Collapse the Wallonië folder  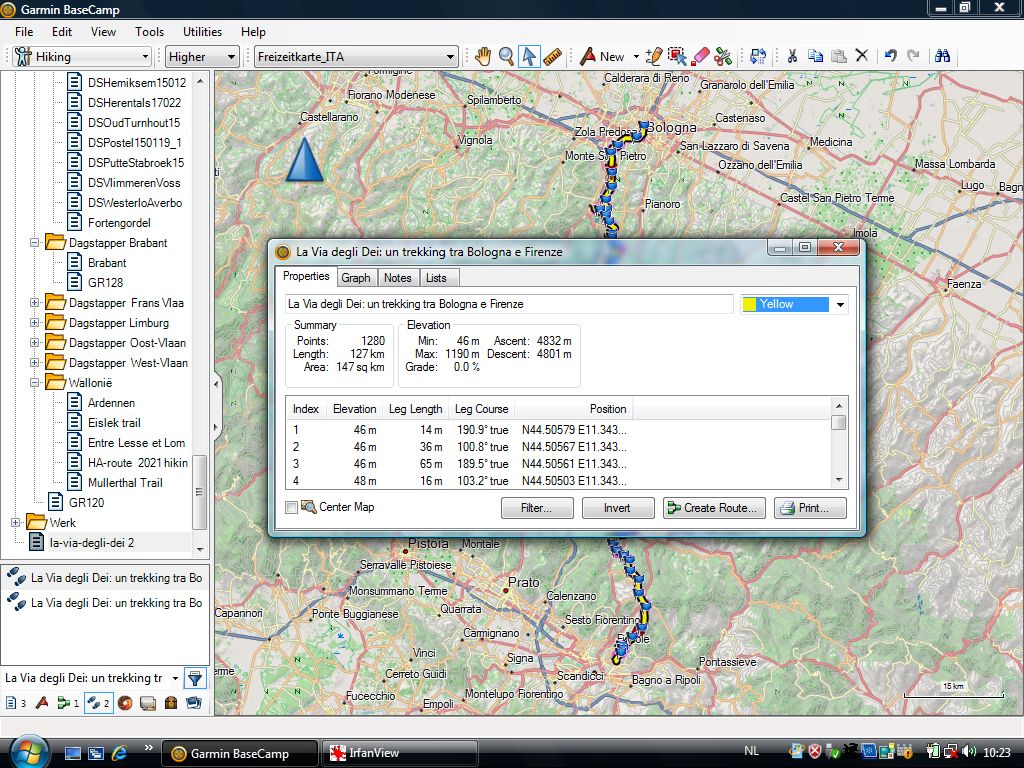pyautogui.click(x=35, y=383)
